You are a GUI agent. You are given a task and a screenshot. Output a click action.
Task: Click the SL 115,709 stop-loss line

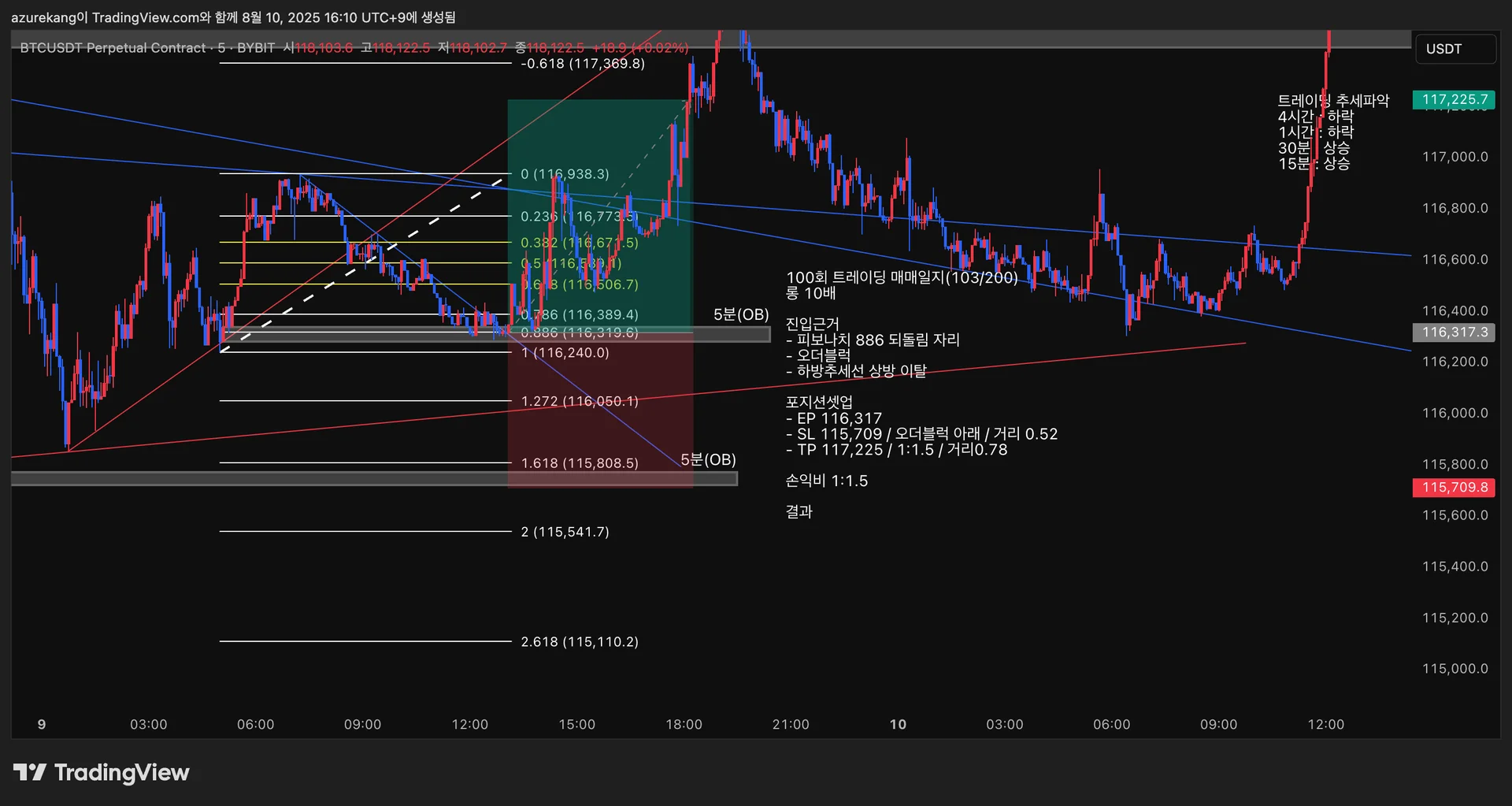click(921, 434)
